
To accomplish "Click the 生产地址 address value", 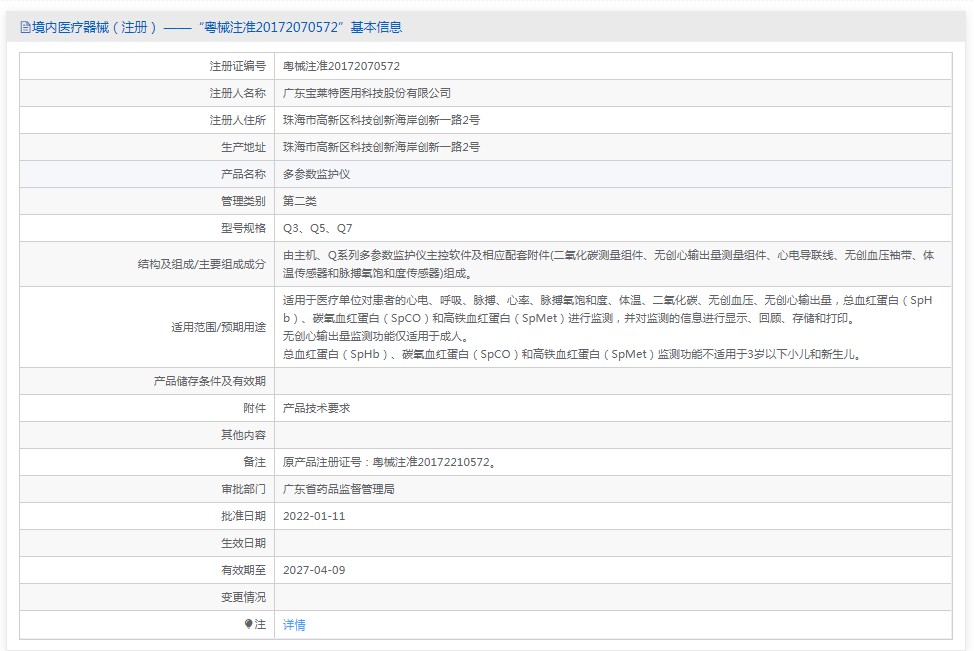I will (381, 147).
